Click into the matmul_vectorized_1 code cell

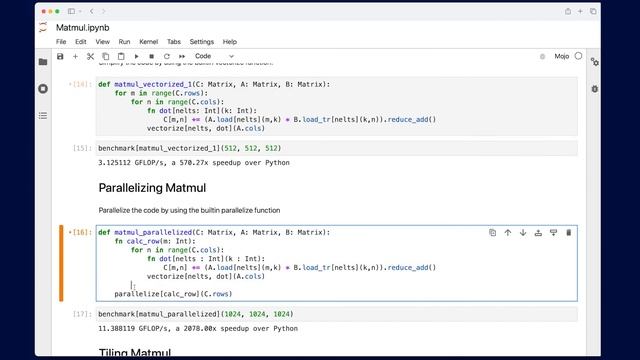pyautogui.click(x=337, y=106)
